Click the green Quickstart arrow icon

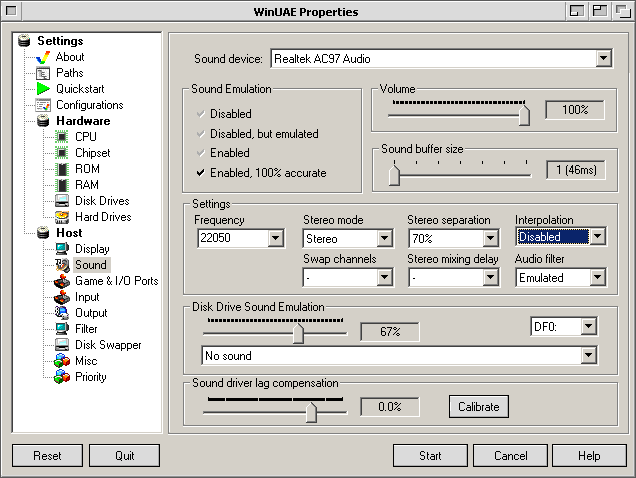click(43, 89)
